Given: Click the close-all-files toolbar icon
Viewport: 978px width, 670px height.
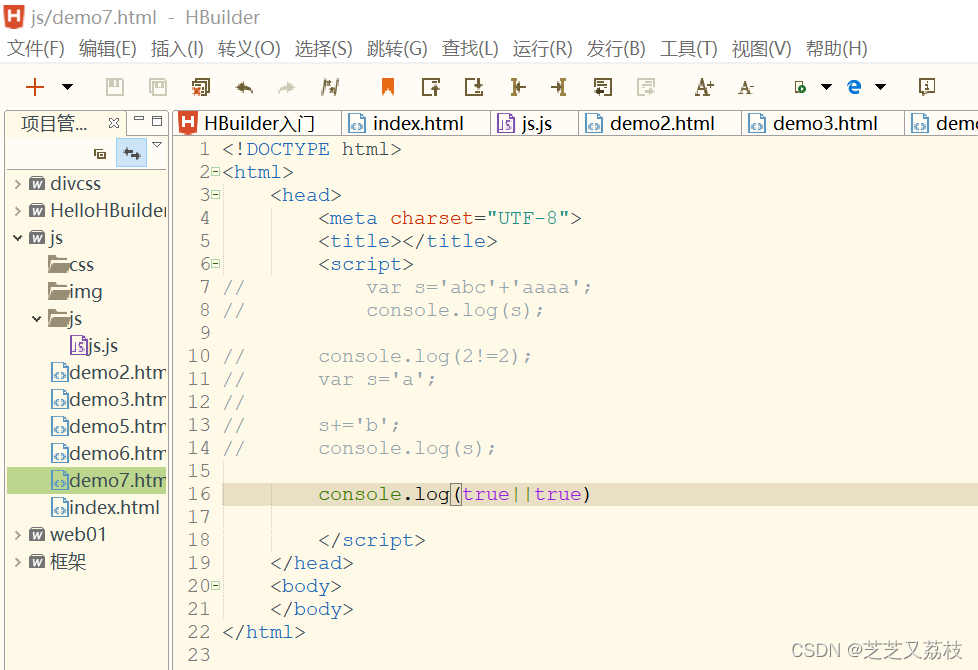Looking at the screenshot, I should 201,87.
